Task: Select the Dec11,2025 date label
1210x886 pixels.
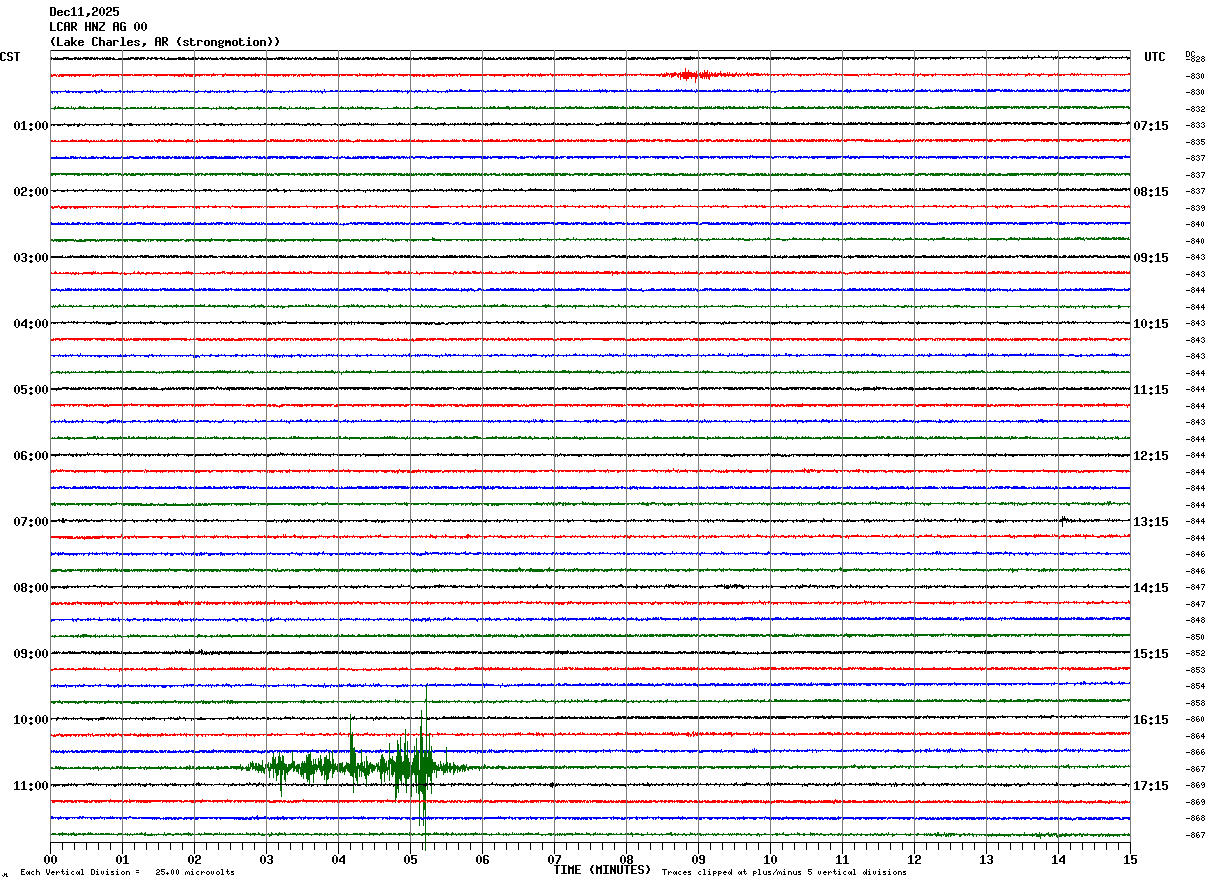Action: pos(84,12)
